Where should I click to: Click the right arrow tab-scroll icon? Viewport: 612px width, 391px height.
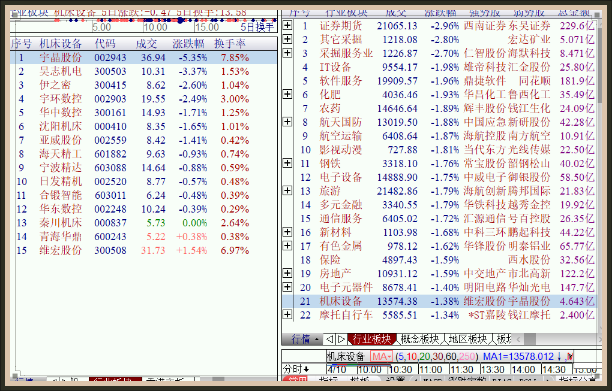point(341,339)
